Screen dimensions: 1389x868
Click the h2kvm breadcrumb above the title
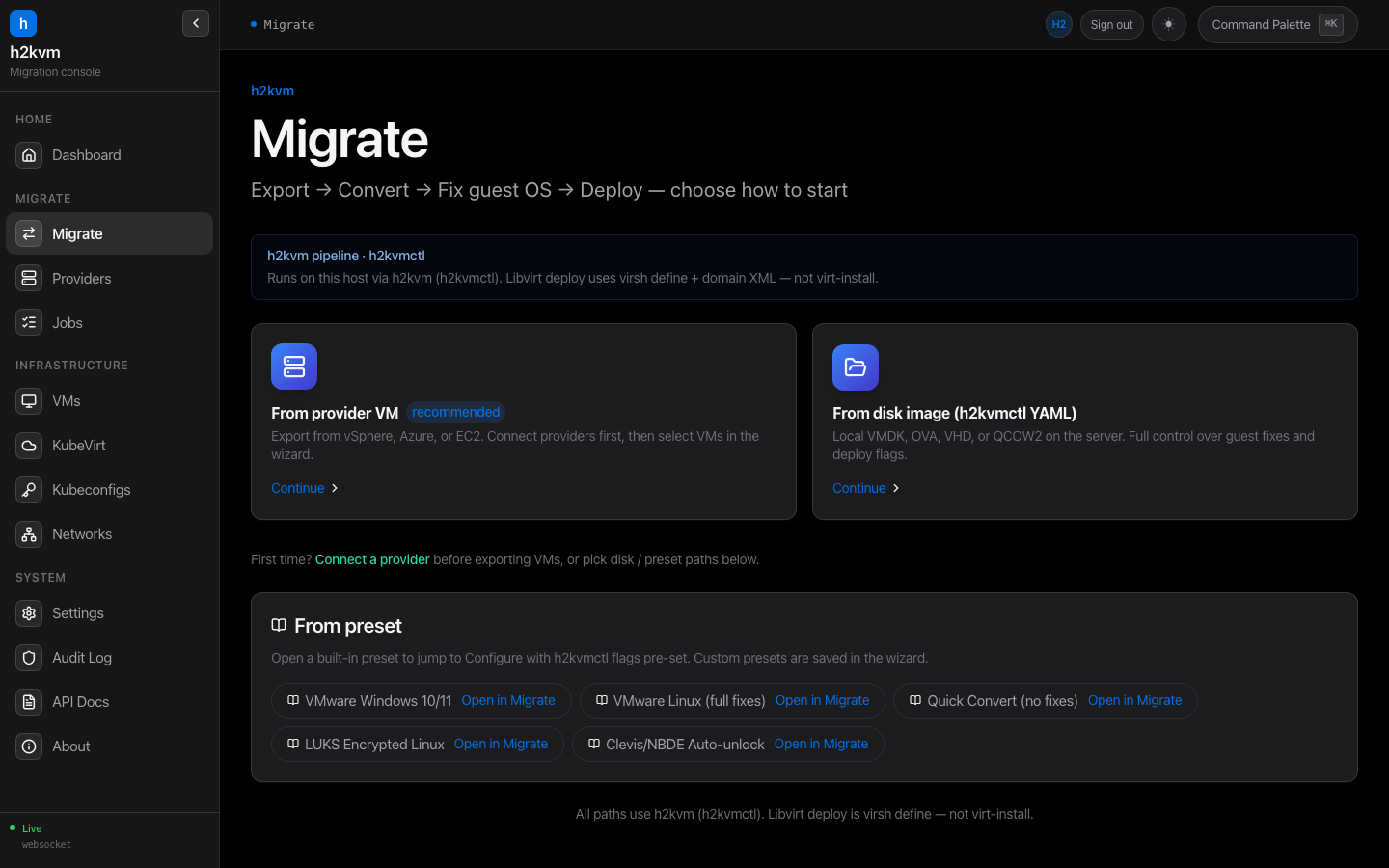tap(272, 91)
